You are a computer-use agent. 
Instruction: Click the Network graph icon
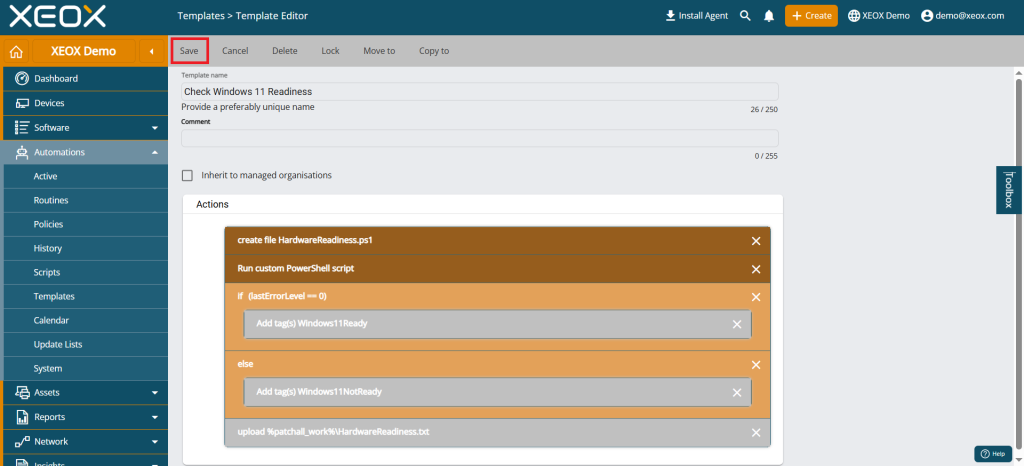click(x=22, y=441)
